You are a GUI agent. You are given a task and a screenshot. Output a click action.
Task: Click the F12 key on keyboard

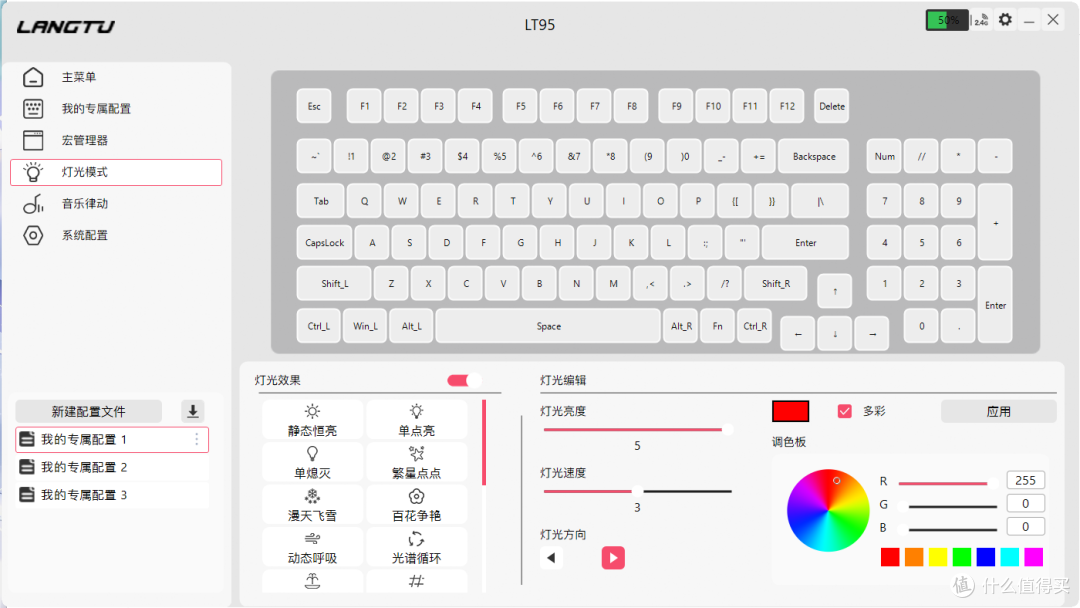coord(787,106)
